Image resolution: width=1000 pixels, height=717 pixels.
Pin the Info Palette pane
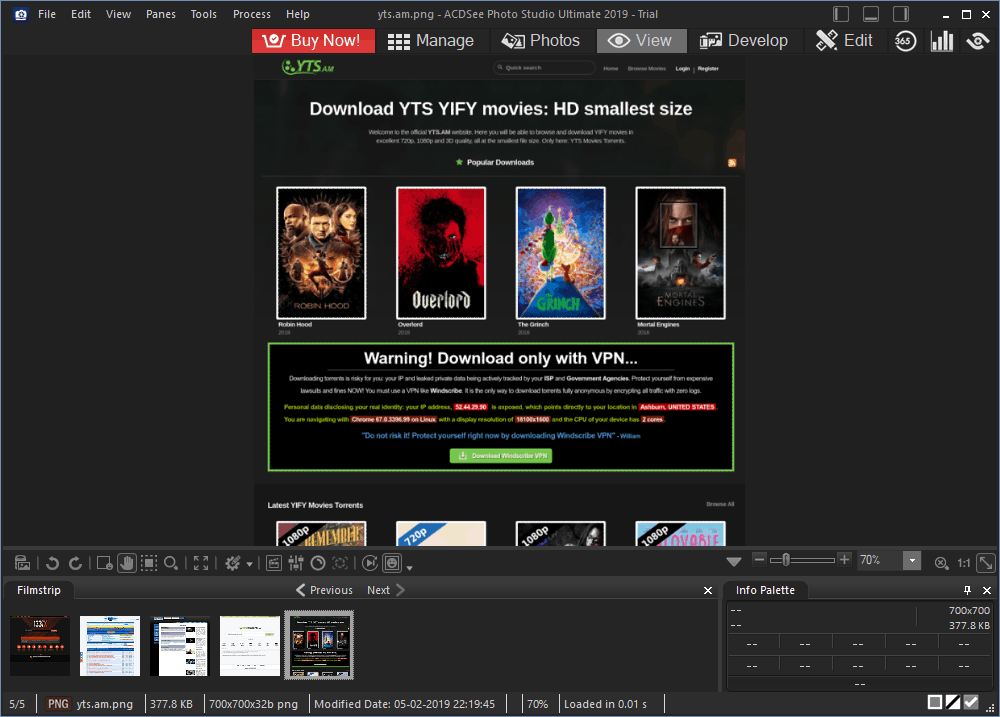coord(967,590)
